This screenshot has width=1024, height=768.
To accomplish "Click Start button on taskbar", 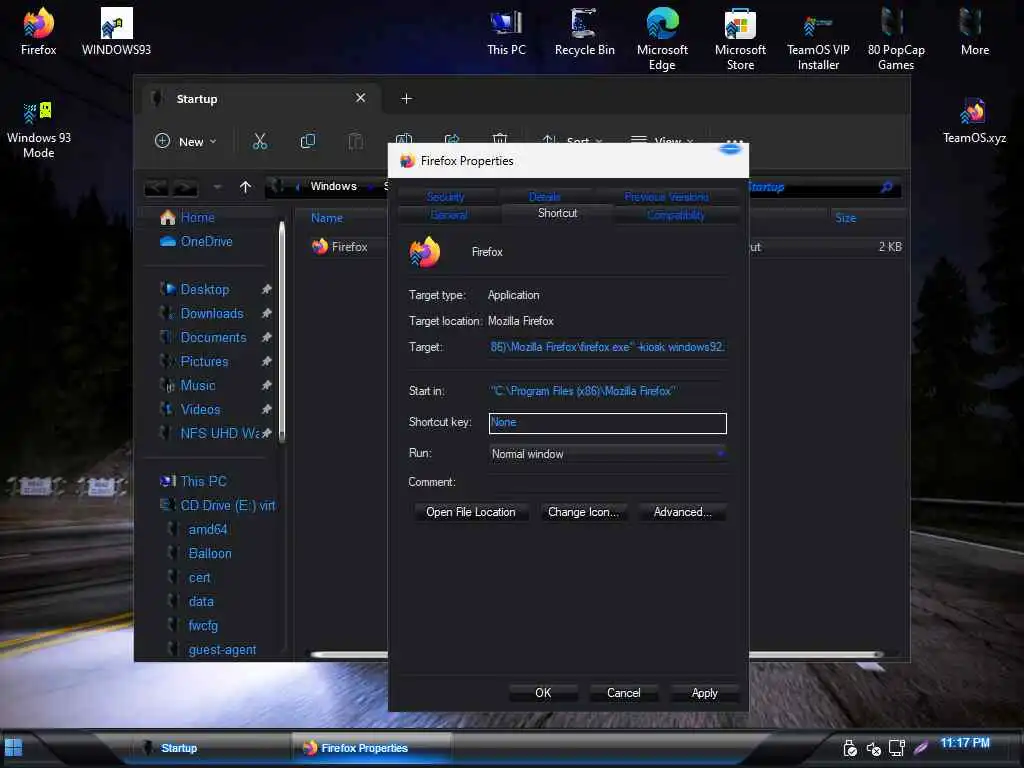I will [x=14, y=747].
